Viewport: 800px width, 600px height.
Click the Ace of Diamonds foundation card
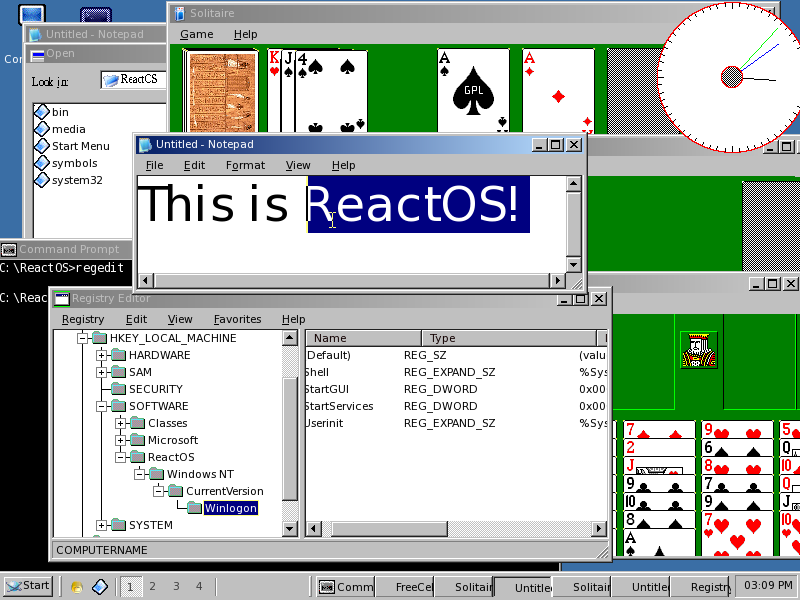(x=557, y=90)
